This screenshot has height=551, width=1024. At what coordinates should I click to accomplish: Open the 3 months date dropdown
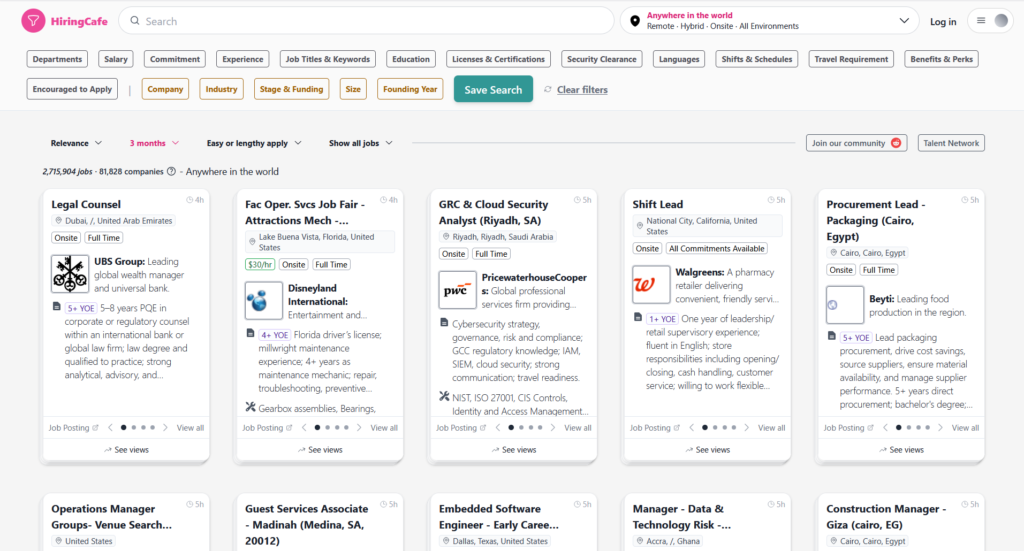click(x=154, y=143)
